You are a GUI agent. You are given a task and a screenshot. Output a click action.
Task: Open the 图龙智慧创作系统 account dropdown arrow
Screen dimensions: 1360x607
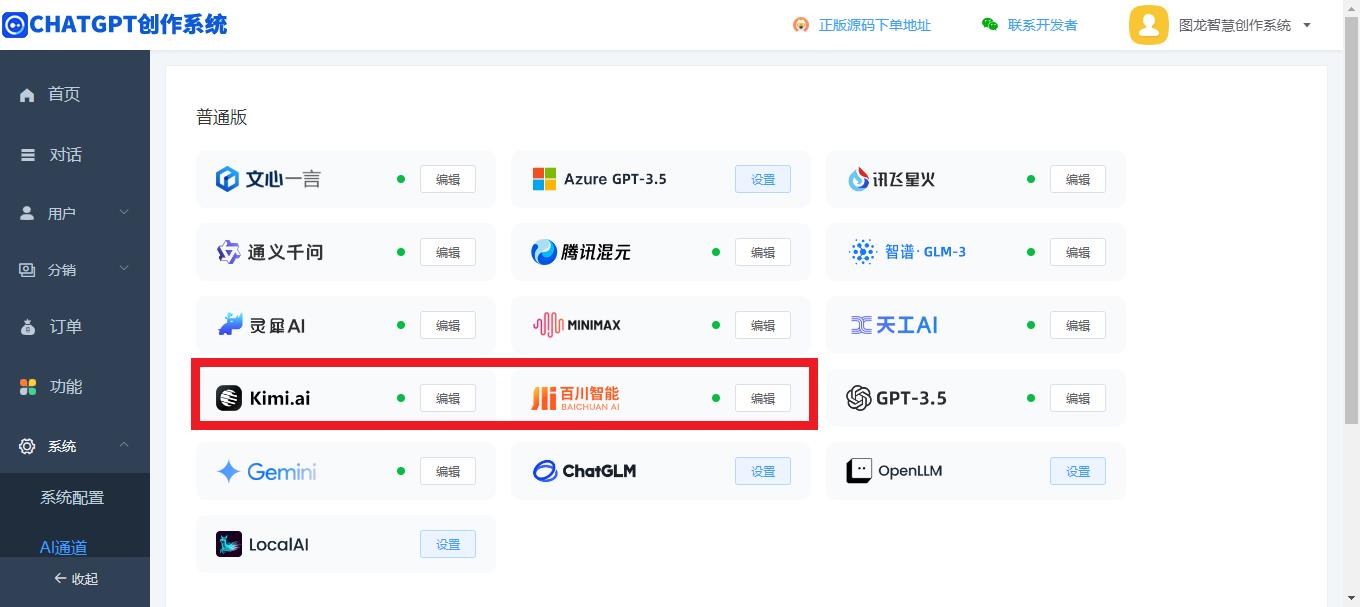click(x=1307, y=25)
